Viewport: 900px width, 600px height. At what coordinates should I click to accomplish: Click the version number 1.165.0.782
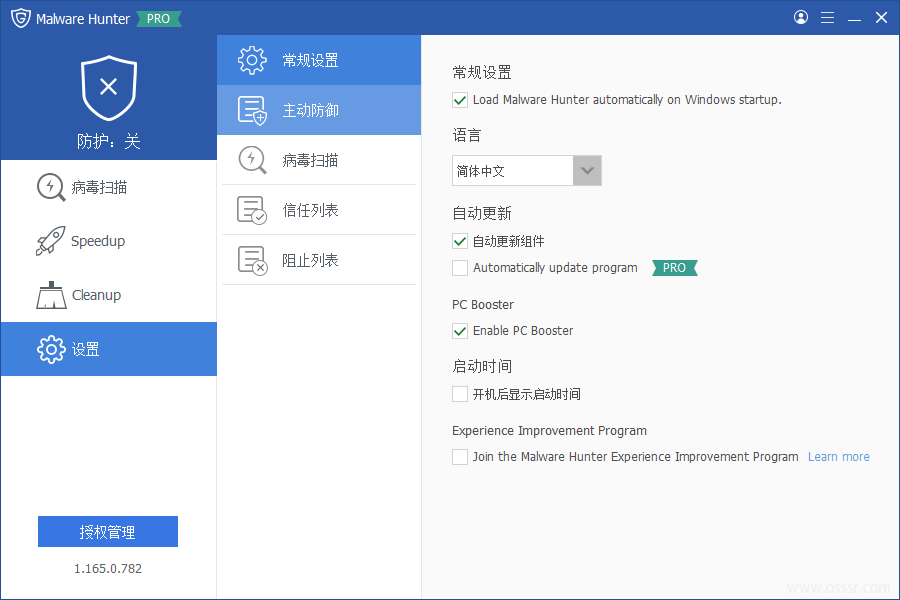108,568
